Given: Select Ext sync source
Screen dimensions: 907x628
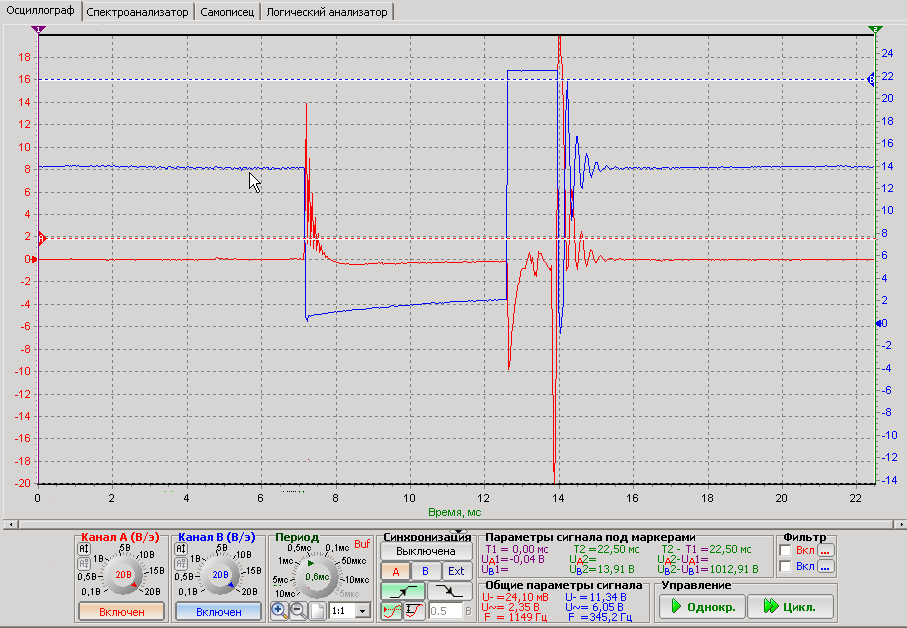Looking at the screenshot, I should tap(456, 571).
